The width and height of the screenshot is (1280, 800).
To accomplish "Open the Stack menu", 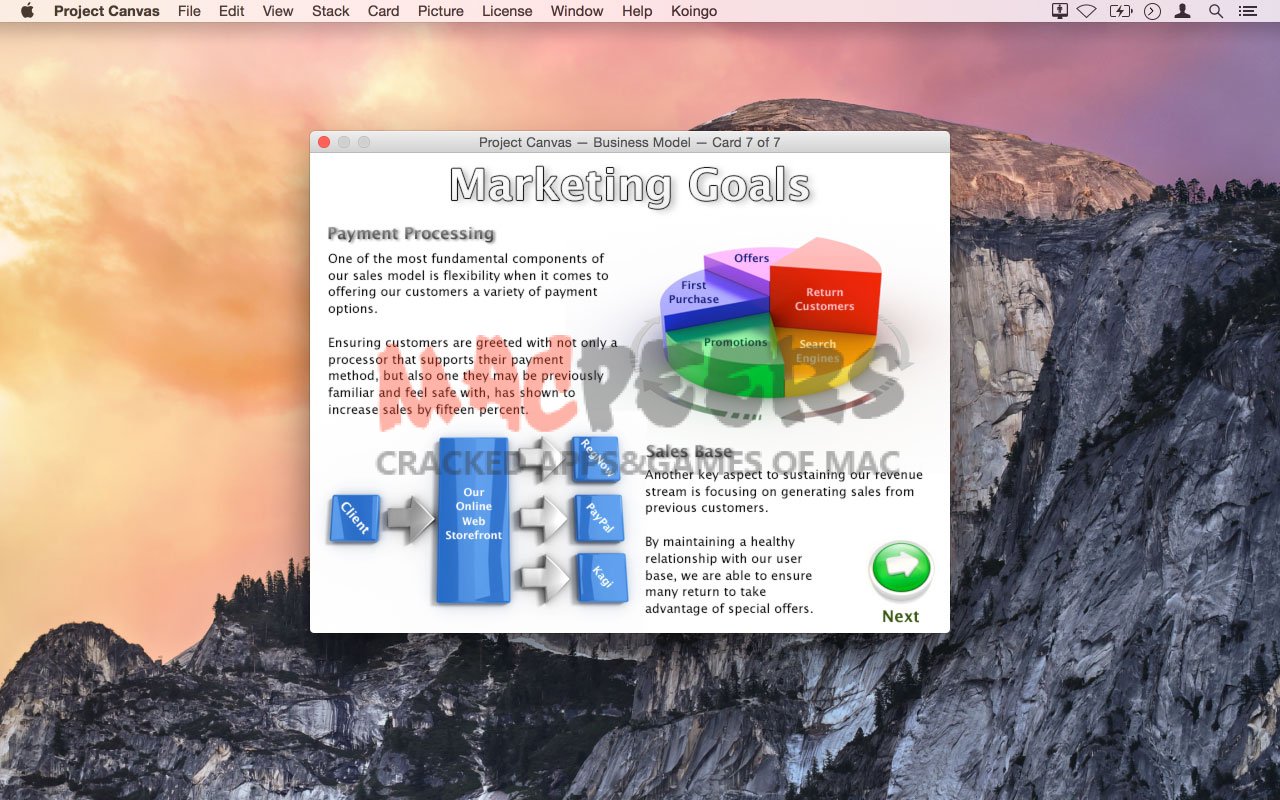I will [330, 11].
